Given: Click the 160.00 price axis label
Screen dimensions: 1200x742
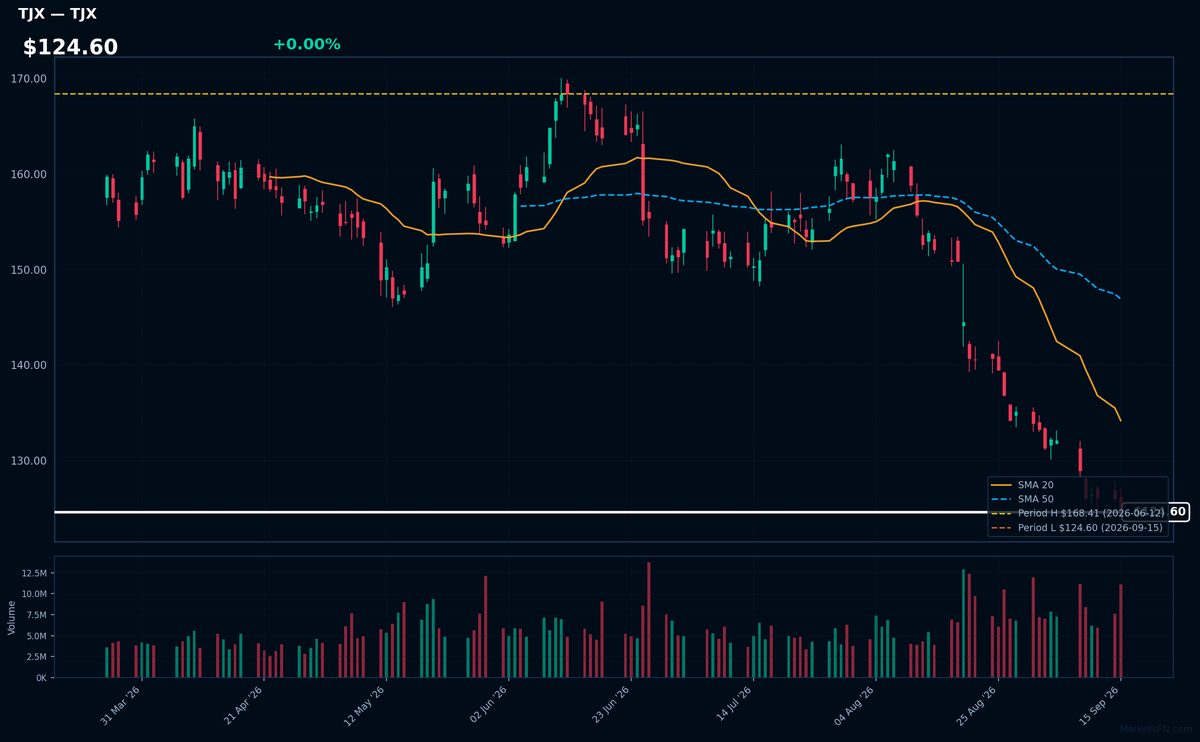Looking at the screenshot, I should pos(29,174).
